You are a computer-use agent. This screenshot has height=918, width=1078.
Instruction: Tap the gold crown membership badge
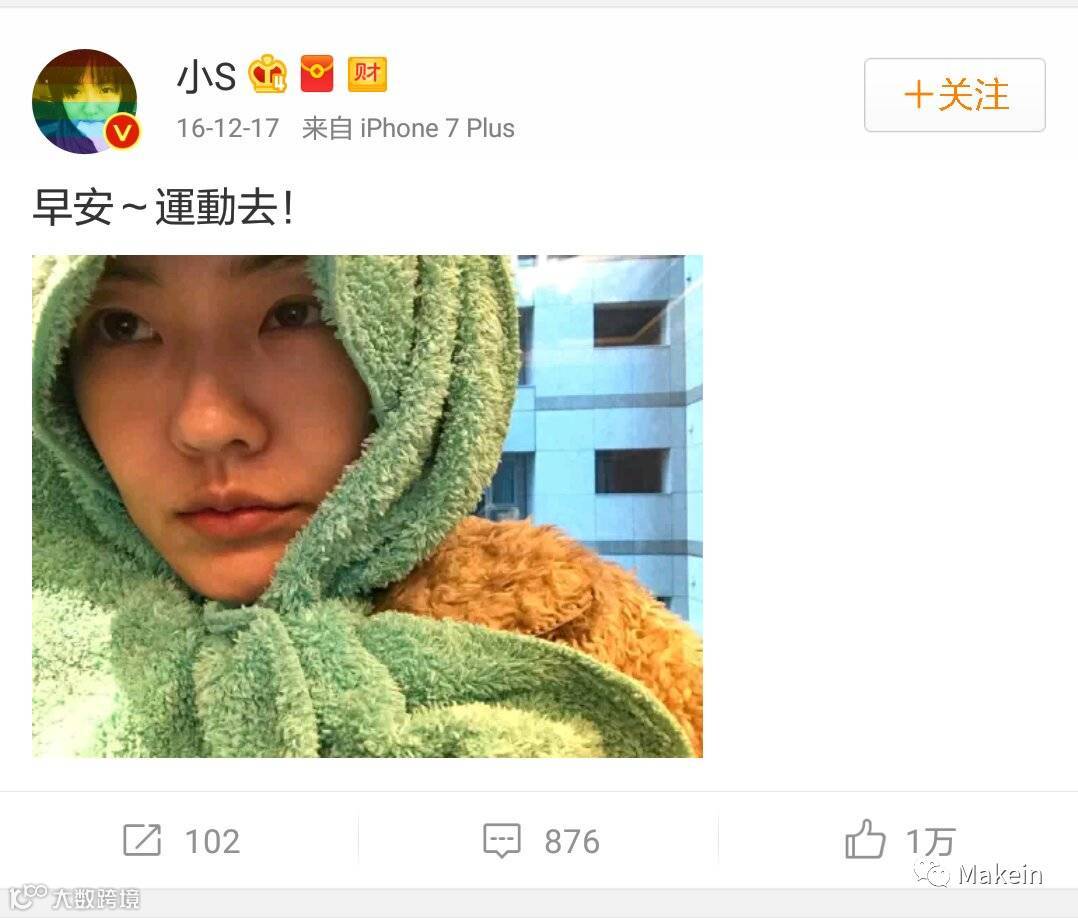coord(267,74)
